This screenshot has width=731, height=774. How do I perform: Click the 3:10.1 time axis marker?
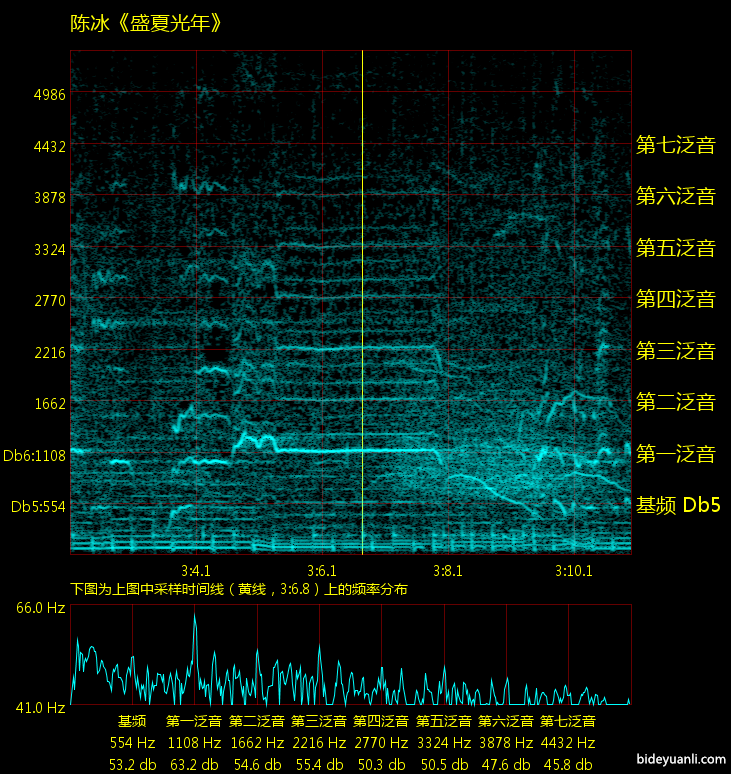tap(573, 571)
